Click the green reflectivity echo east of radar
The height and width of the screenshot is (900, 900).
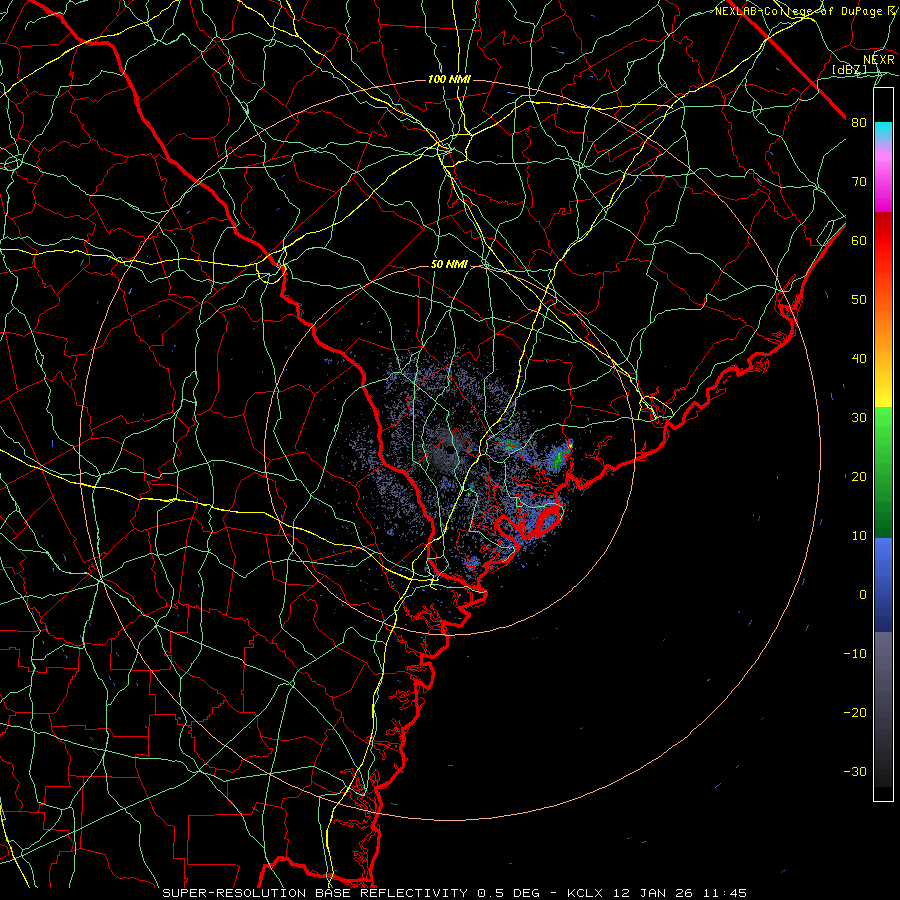[557, 459]
